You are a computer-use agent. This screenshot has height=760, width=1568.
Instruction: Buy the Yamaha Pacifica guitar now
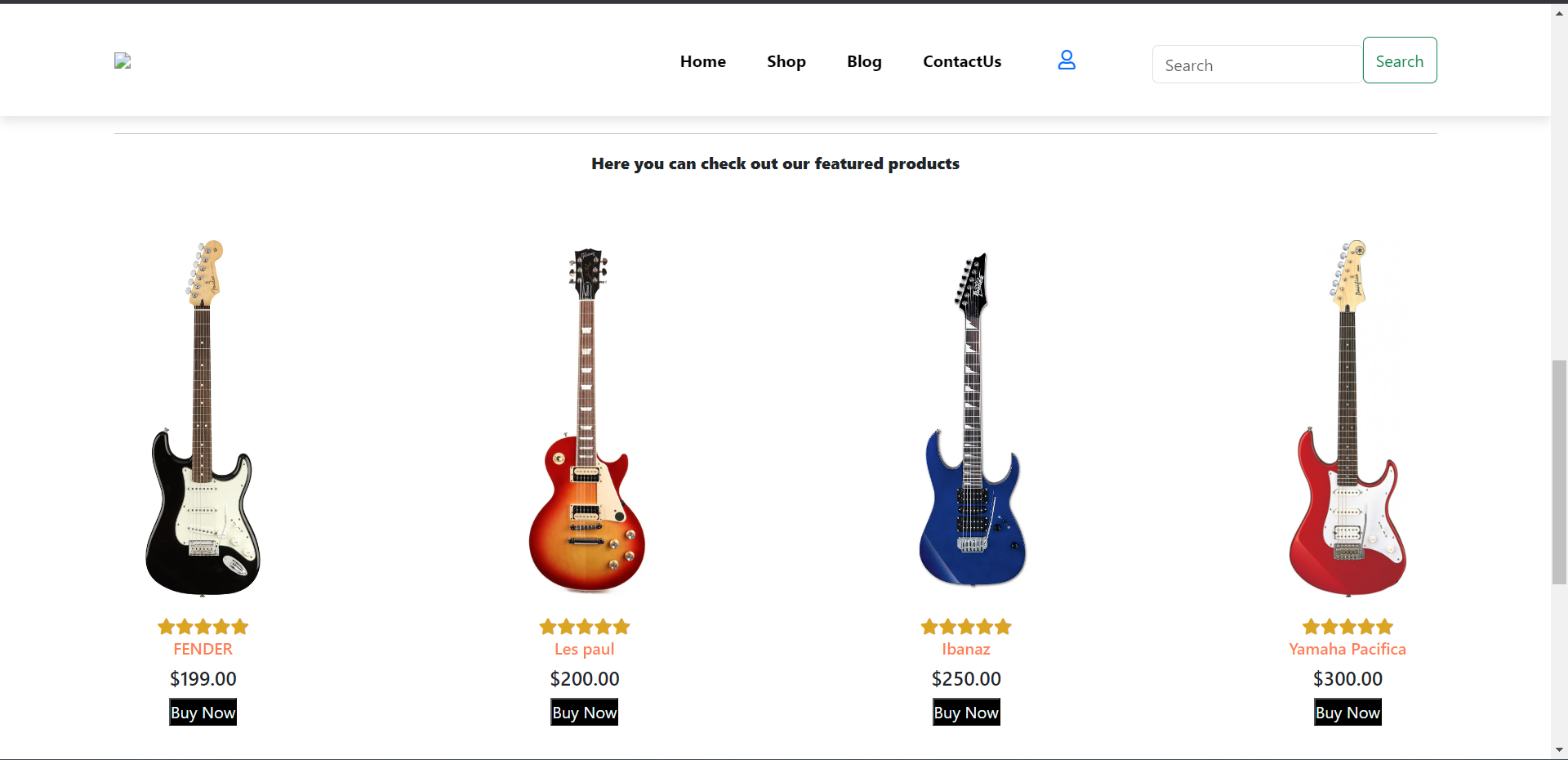(x=1347, y=713)
